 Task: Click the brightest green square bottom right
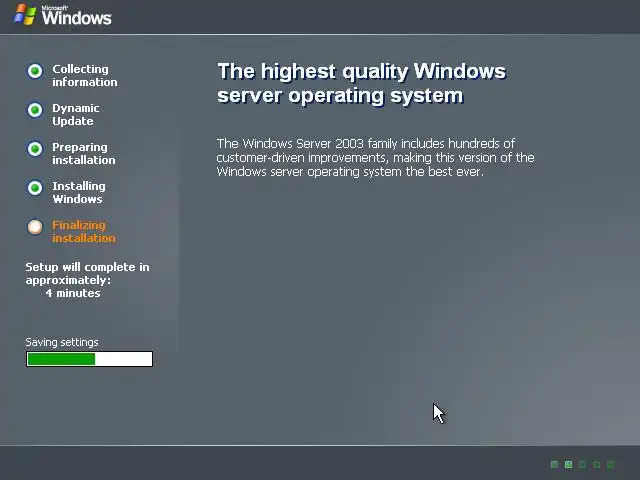click(568, 464)
